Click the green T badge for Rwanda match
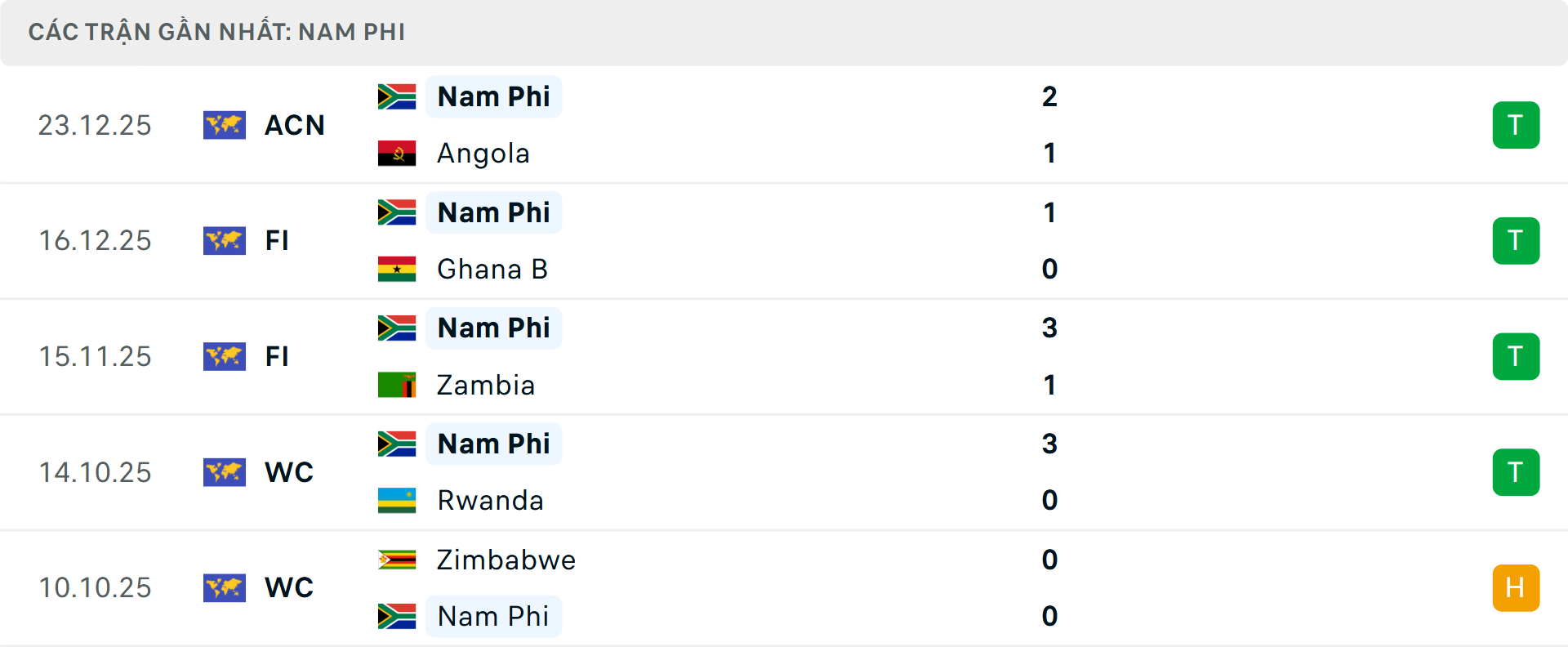Viewport: 1568px width, 647px height. [1516, 472]
